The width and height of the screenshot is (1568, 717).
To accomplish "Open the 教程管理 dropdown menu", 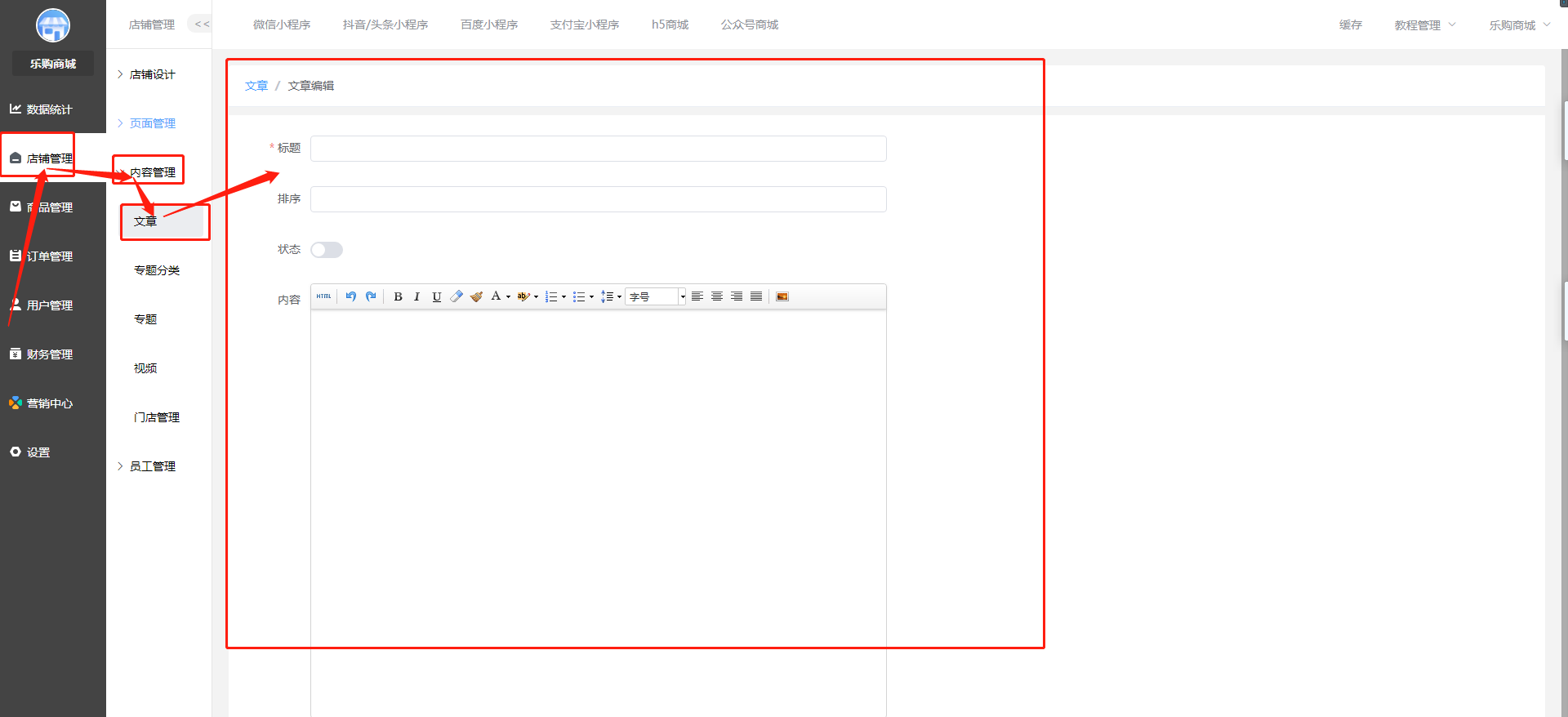I will pos(1425,25).
